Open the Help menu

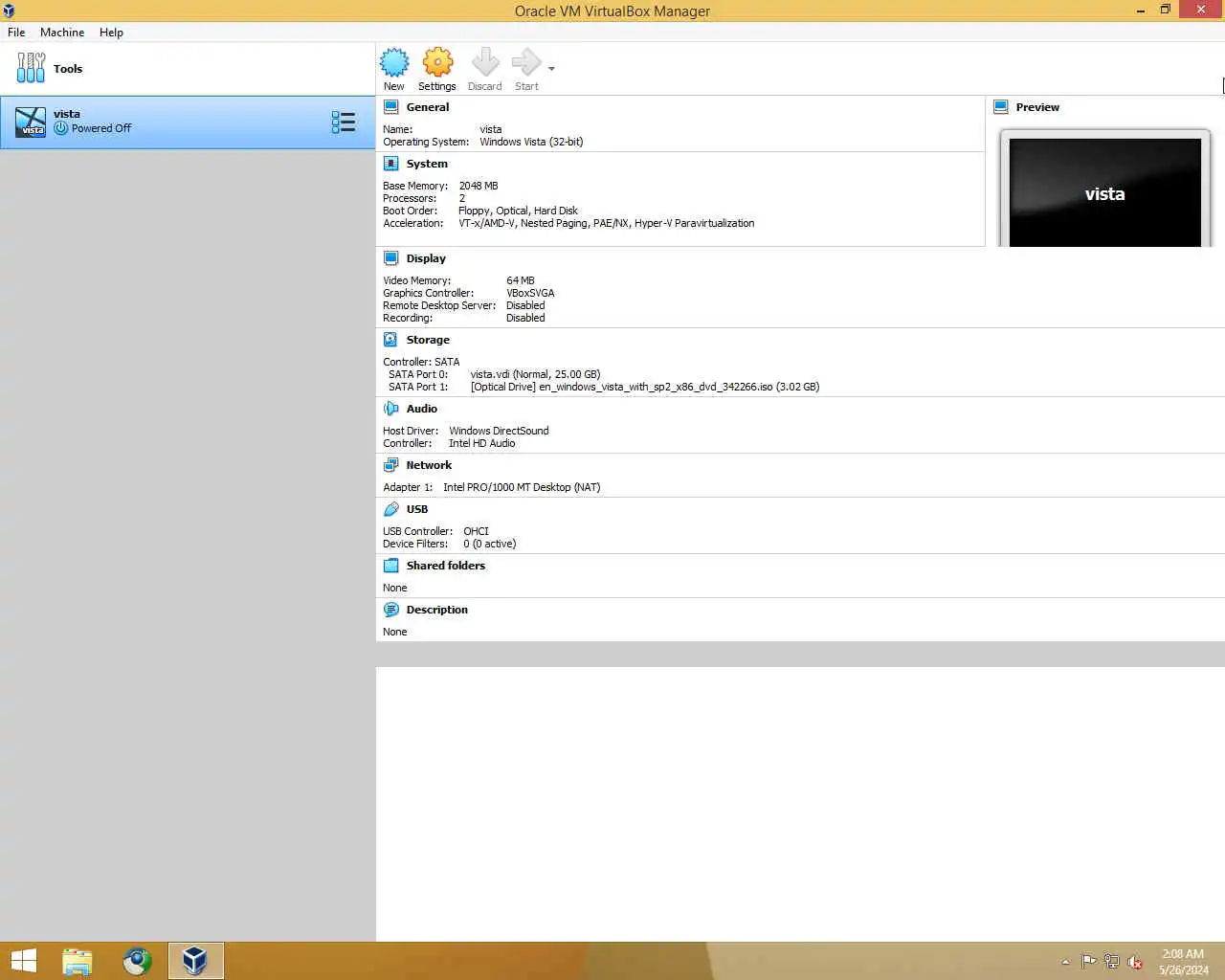point(111,32)
